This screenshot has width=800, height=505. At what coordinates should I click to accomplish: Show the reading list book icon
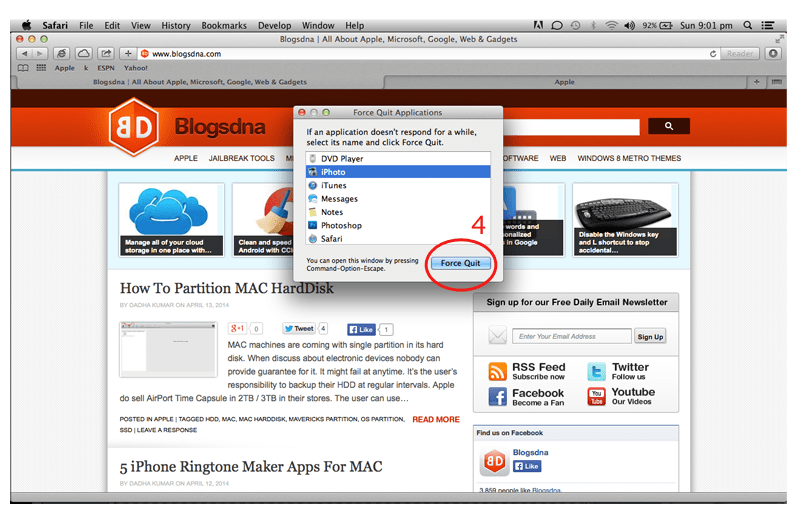(23, 68)
